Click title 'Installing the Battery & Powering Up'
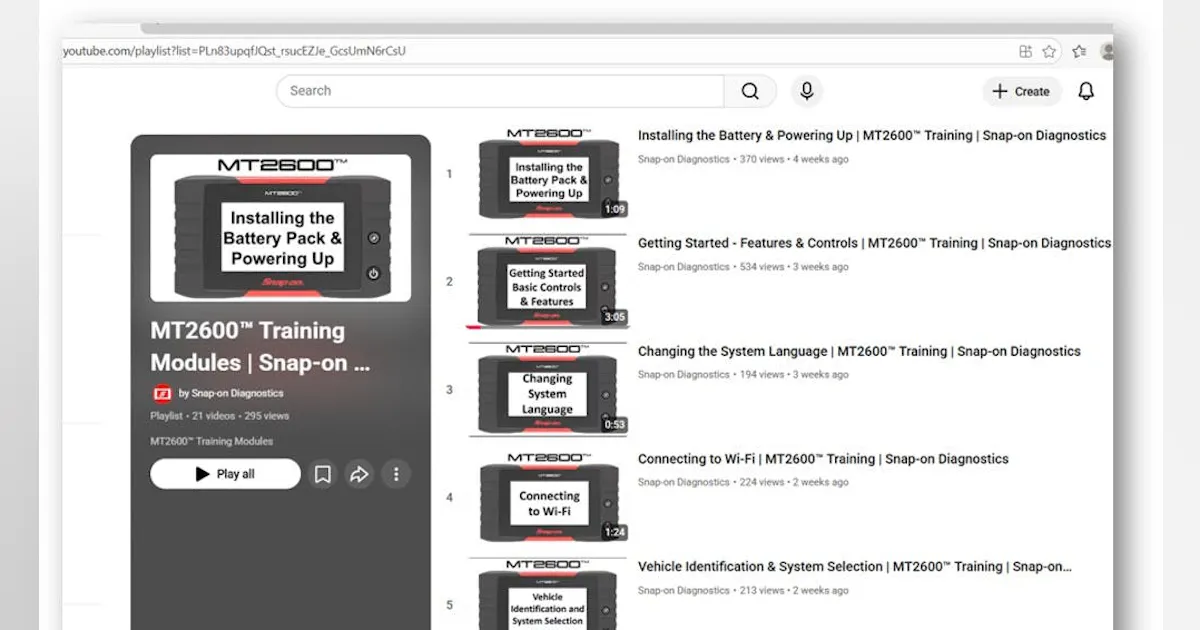1200x630 pixels. [x=745, y=135]
